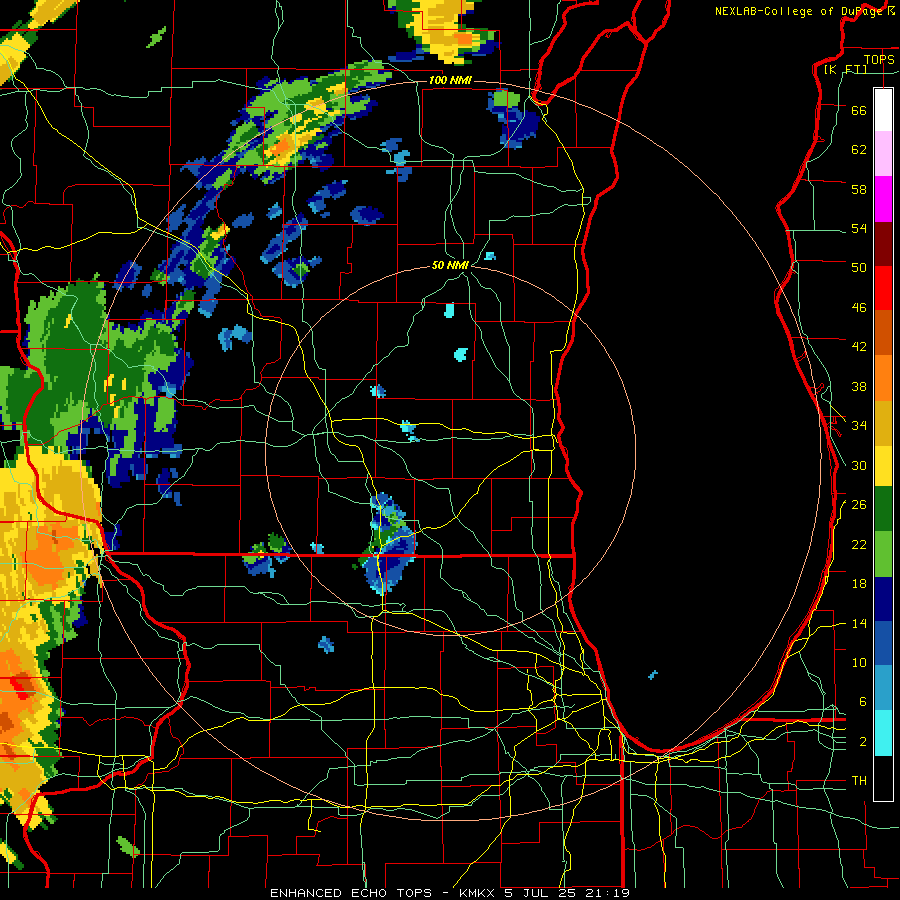Click the 100 NMI range ring label
Image resolution: width=900 pixels, height=900 pixels.
tap(450, 80)
